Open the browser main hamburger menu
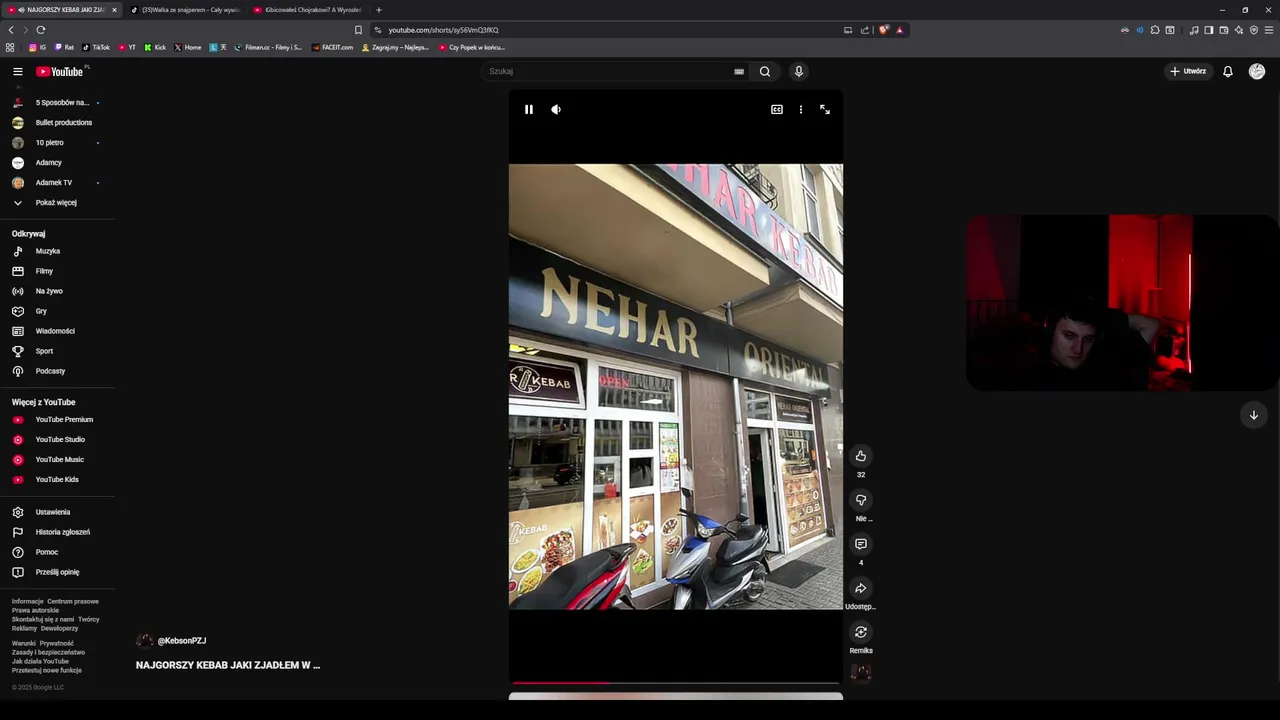 (1269, 30)
